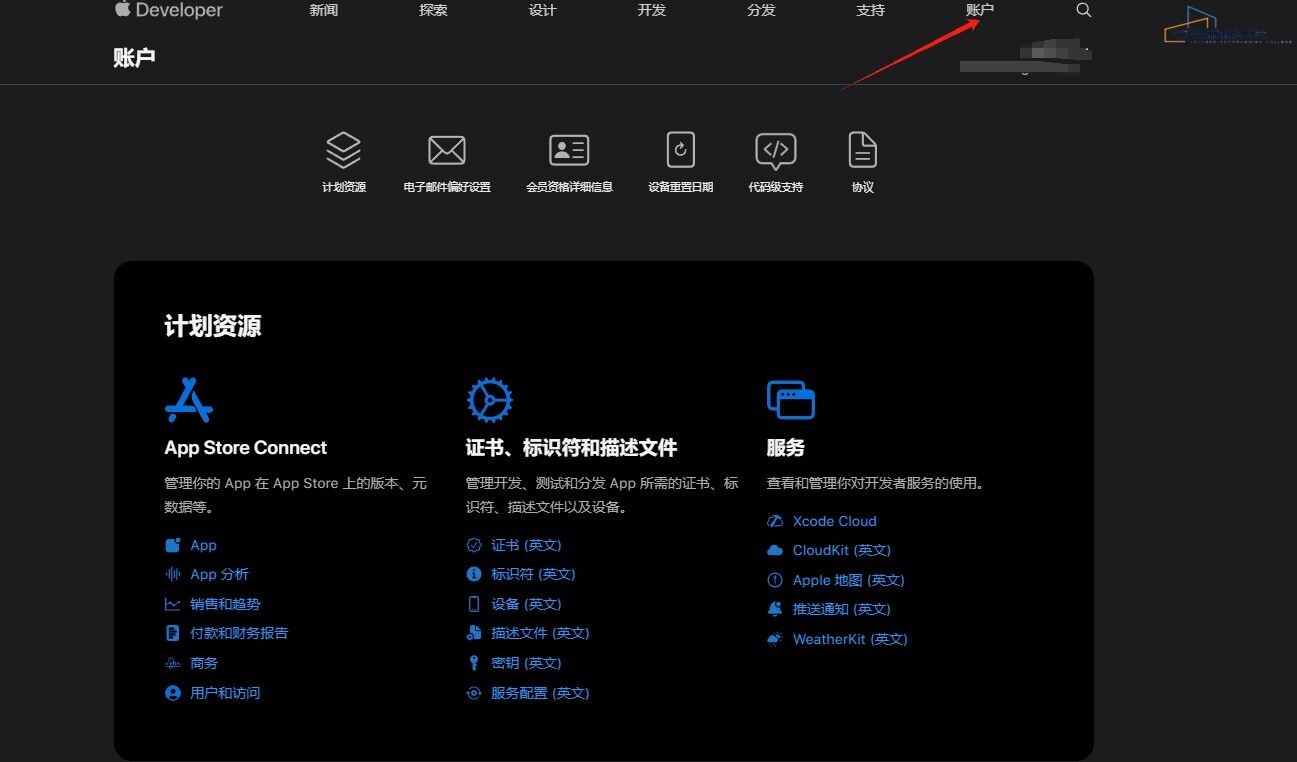Viewport: 1297px width, 762px height.
Task: Click the App Store Connect heading
Action: 246,448
